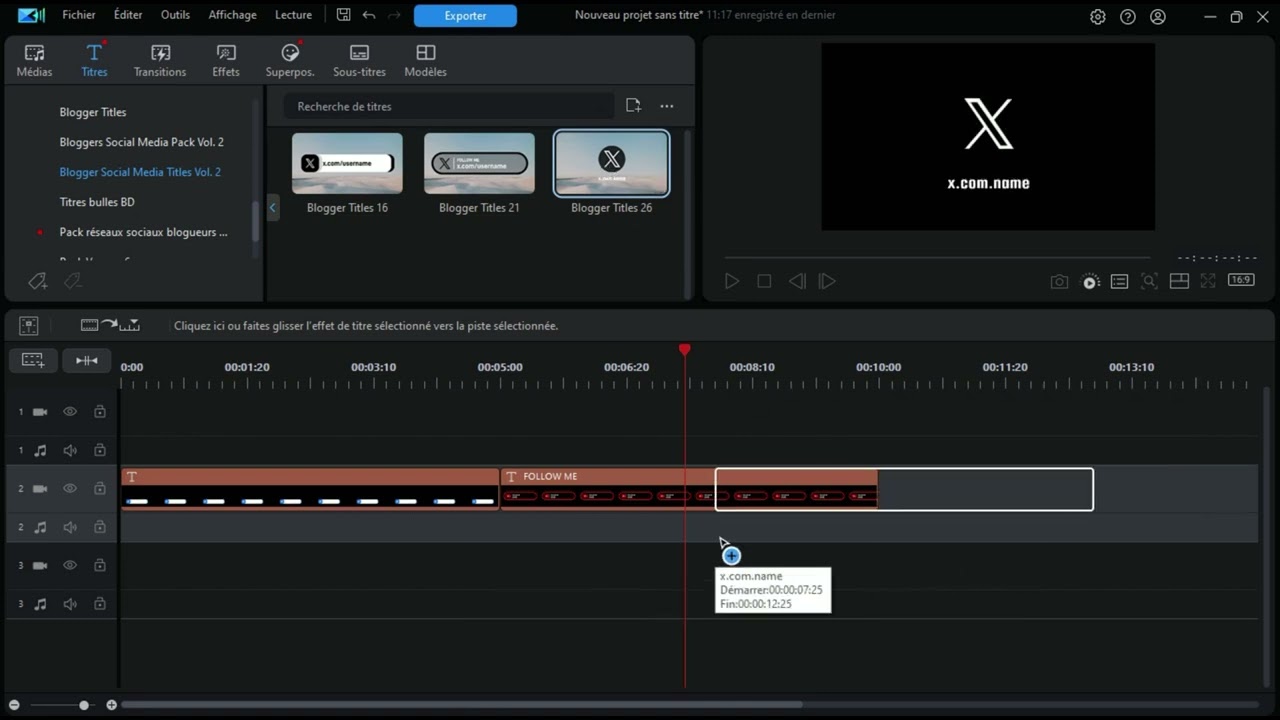Screen dimensions: 1280x720
Task: Open the 16:9 aspect ratio selector
Action: point(1241,281)
